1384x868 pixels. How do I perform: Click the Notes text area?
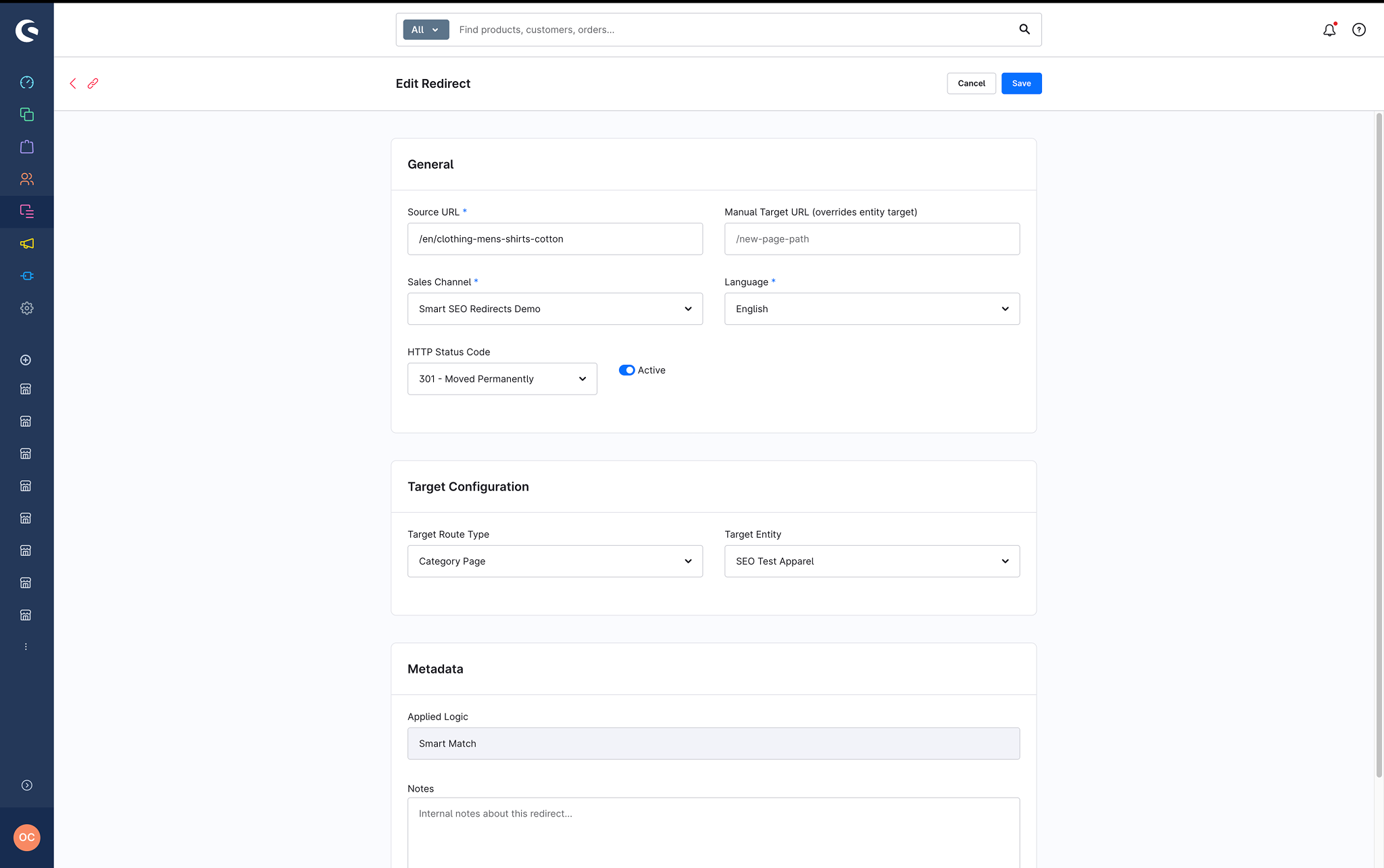[x=714, y=833]
